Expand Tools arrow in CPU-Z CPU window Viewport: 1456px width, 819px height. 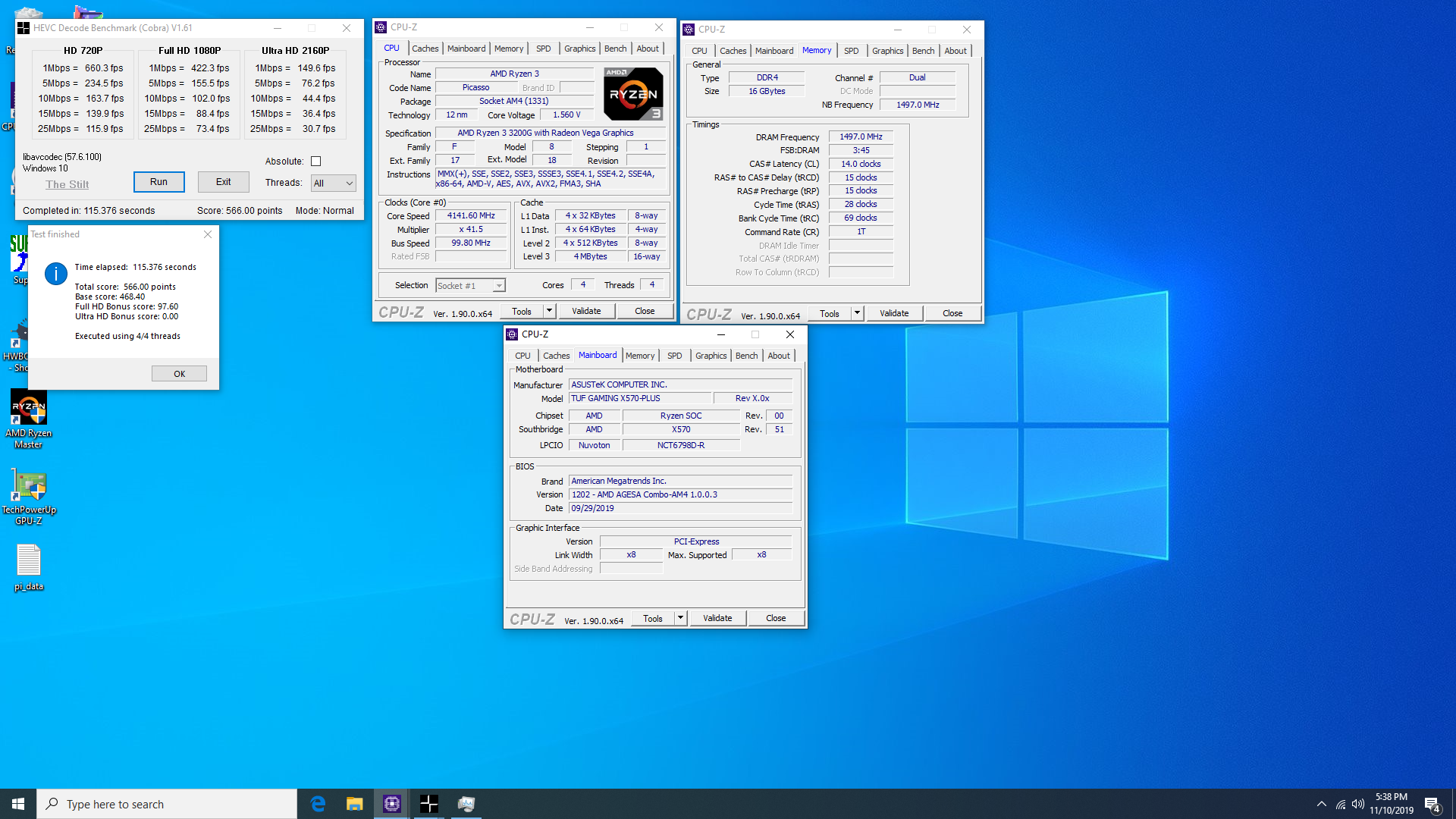pos(549,311)
